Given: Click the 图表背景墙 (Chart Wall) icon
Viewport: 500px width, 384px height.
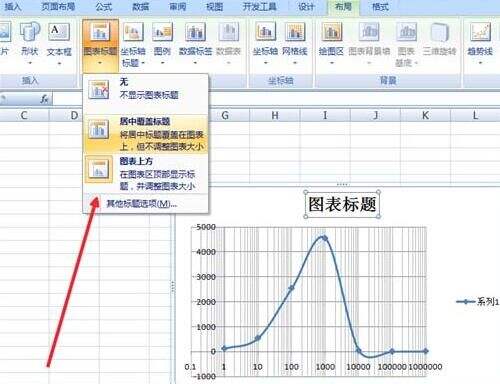Looking at the screenshot, I should click(x=369, y=31).
